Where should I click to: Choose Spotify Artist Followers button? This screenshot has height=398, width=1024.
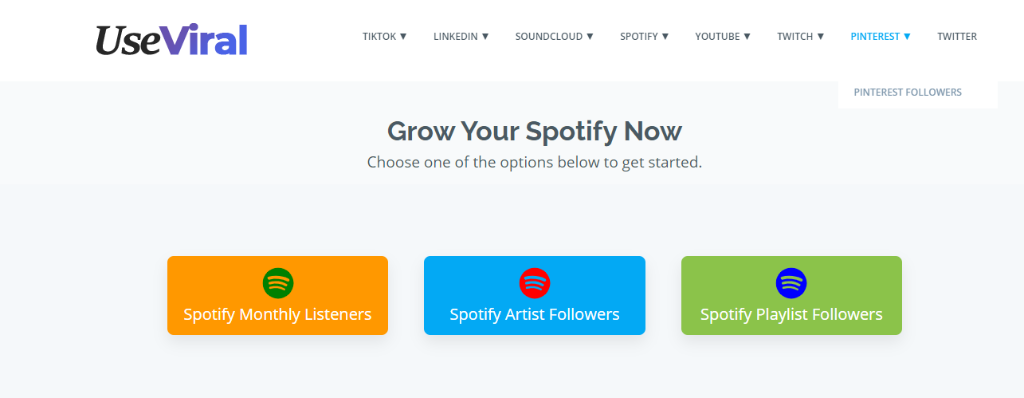(534, 295)
